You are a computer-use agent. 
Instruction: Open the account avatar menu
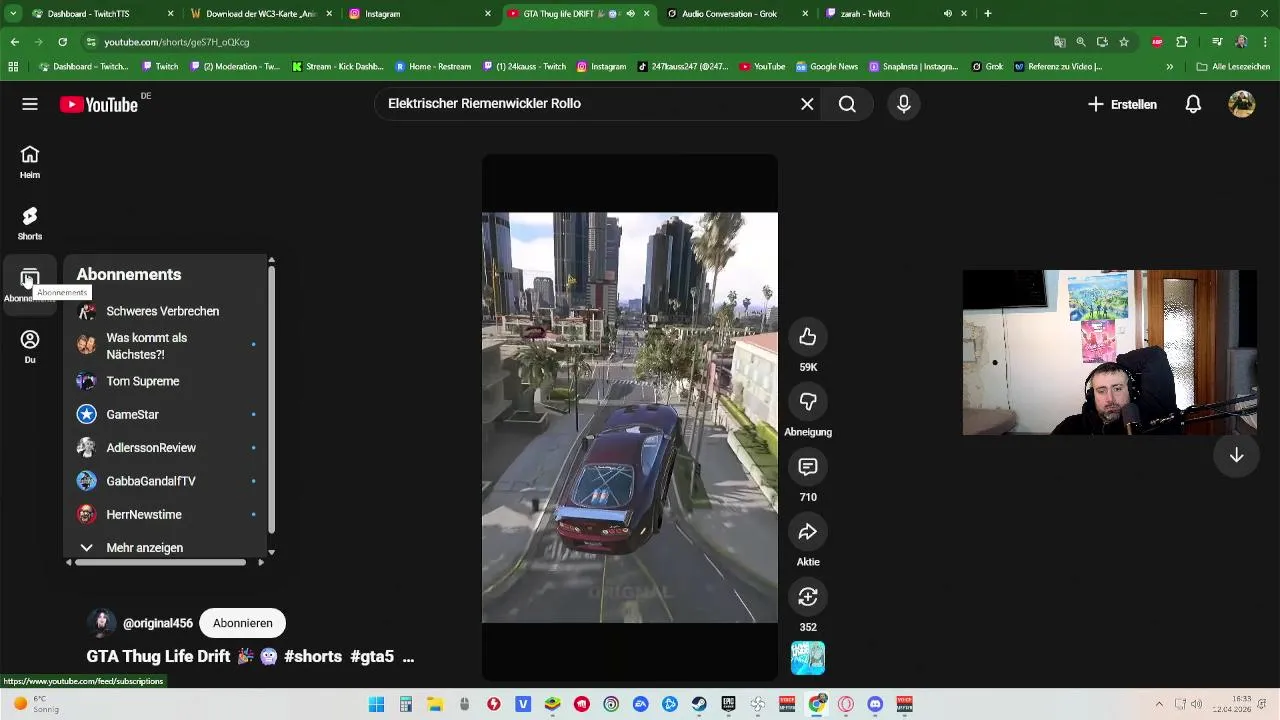click(x=1242, y=104)
